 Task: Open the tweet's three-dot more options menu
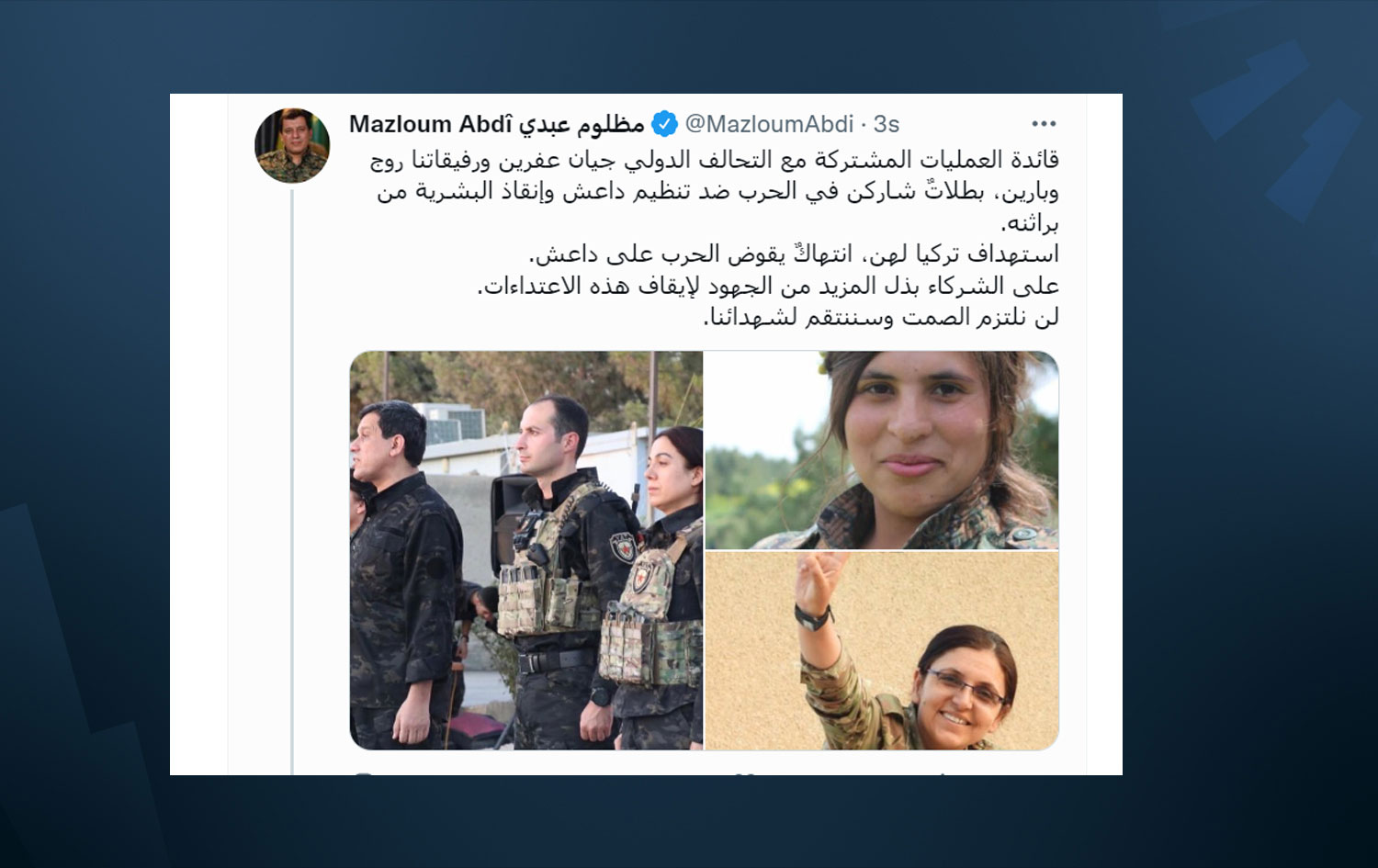(x=1044, y=123)
